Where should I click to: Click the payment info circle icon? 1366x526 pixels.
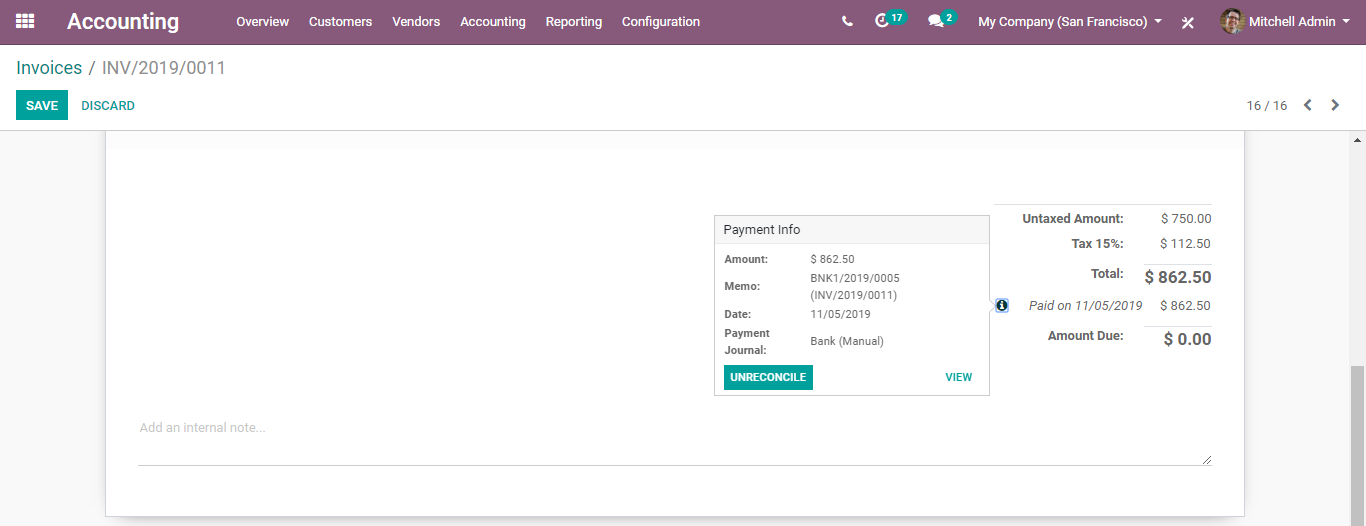(x=1002, y=306)
